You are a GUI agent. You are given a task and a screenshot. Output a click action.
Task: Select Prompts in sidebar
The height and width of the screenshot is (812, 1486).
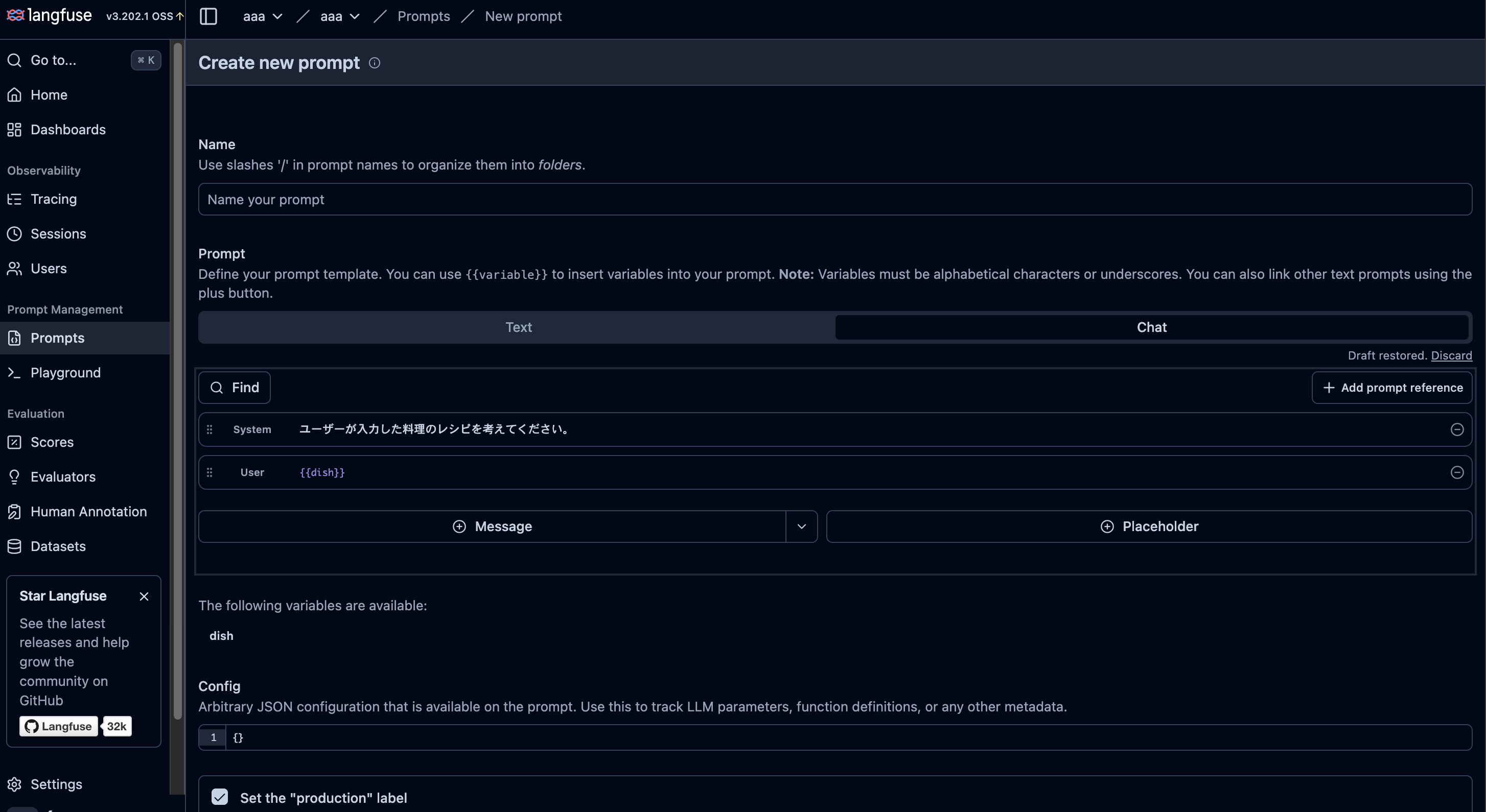(84, 338)
